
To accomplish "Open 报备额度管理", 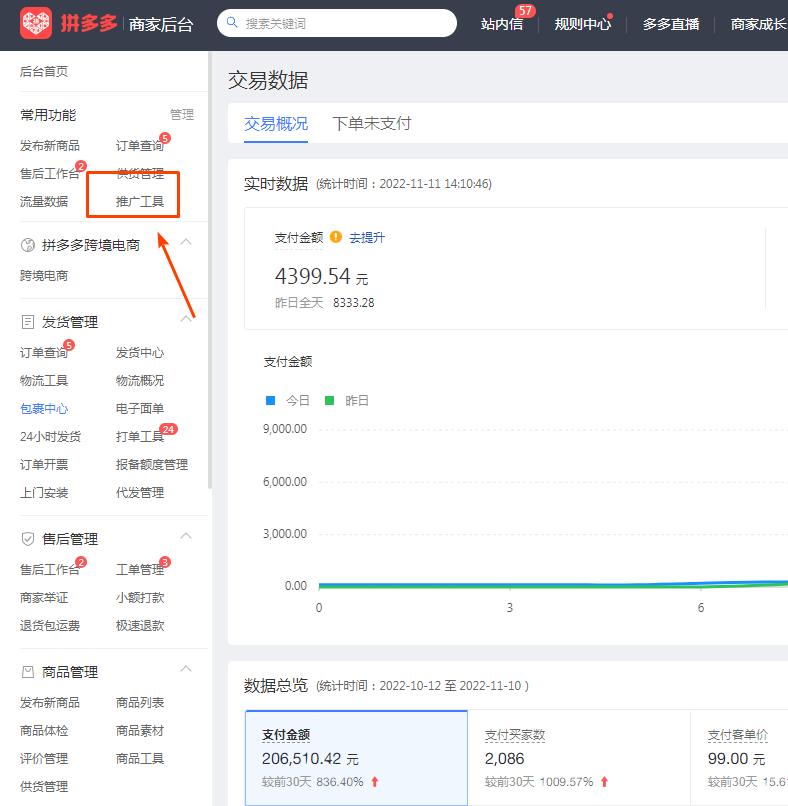I will (x=152, y=465).
